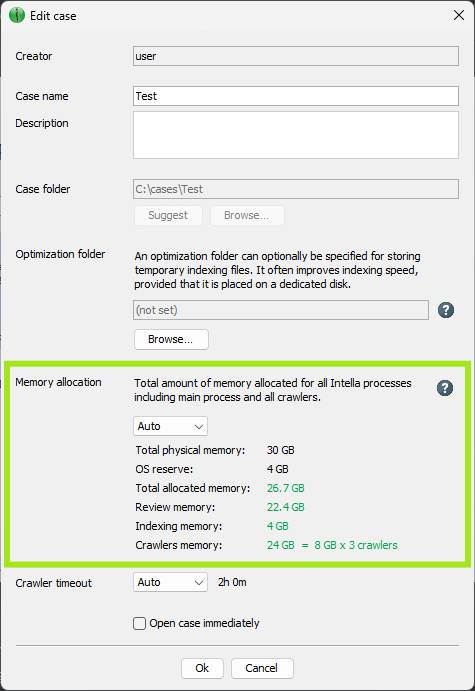Click the Optimization folder (not set) field
Screen dimensions: 475x691
pyautogui.click(x=281, y=310)
